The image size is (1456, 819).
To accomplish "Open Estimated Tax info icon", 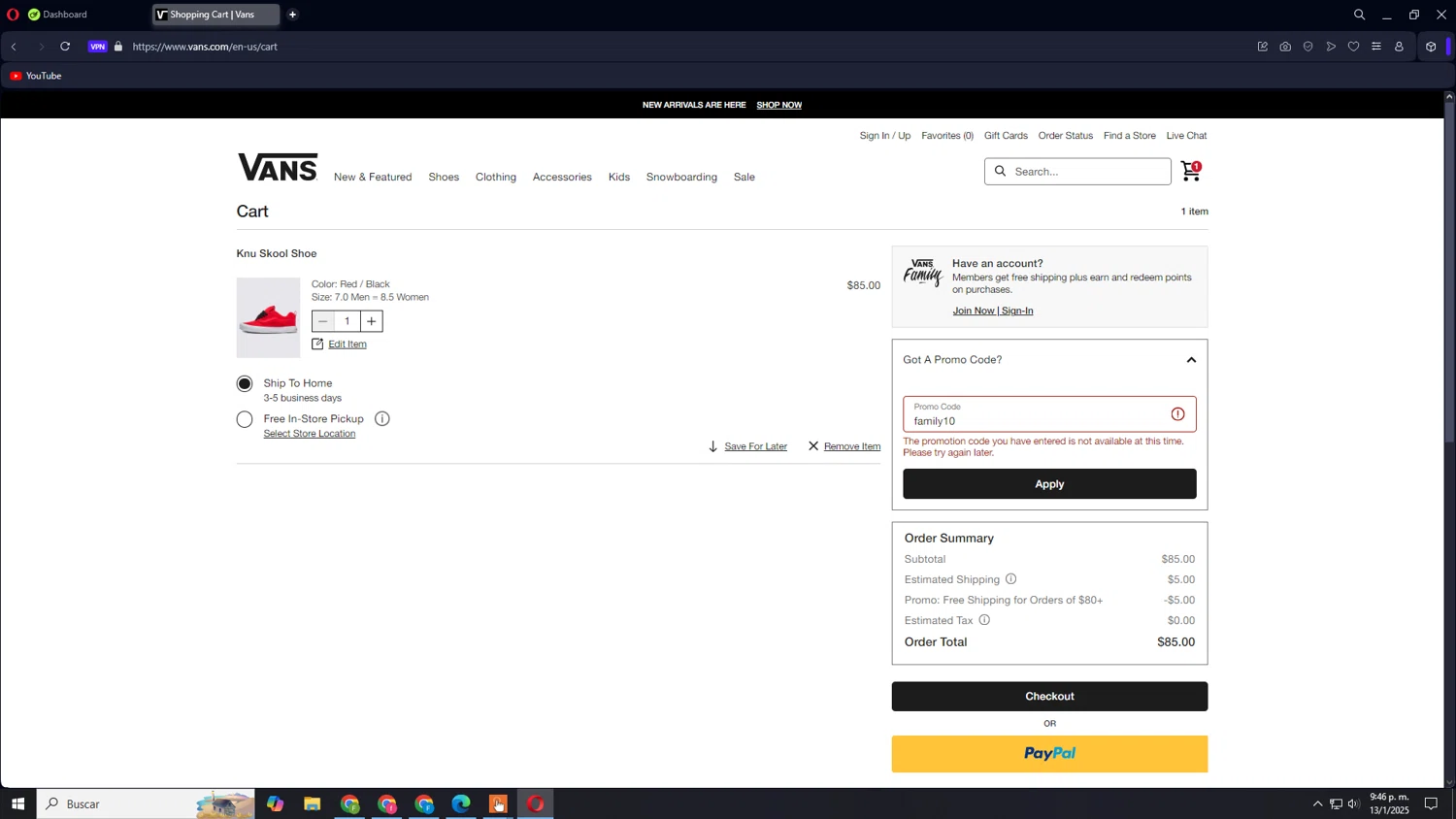I will [984, 620].
